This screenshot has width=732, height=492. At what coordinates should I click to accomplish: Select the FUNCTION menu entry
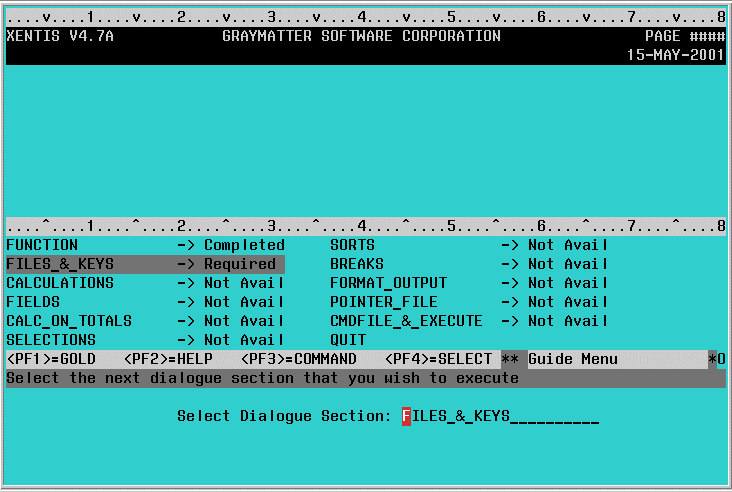point(42,245)
